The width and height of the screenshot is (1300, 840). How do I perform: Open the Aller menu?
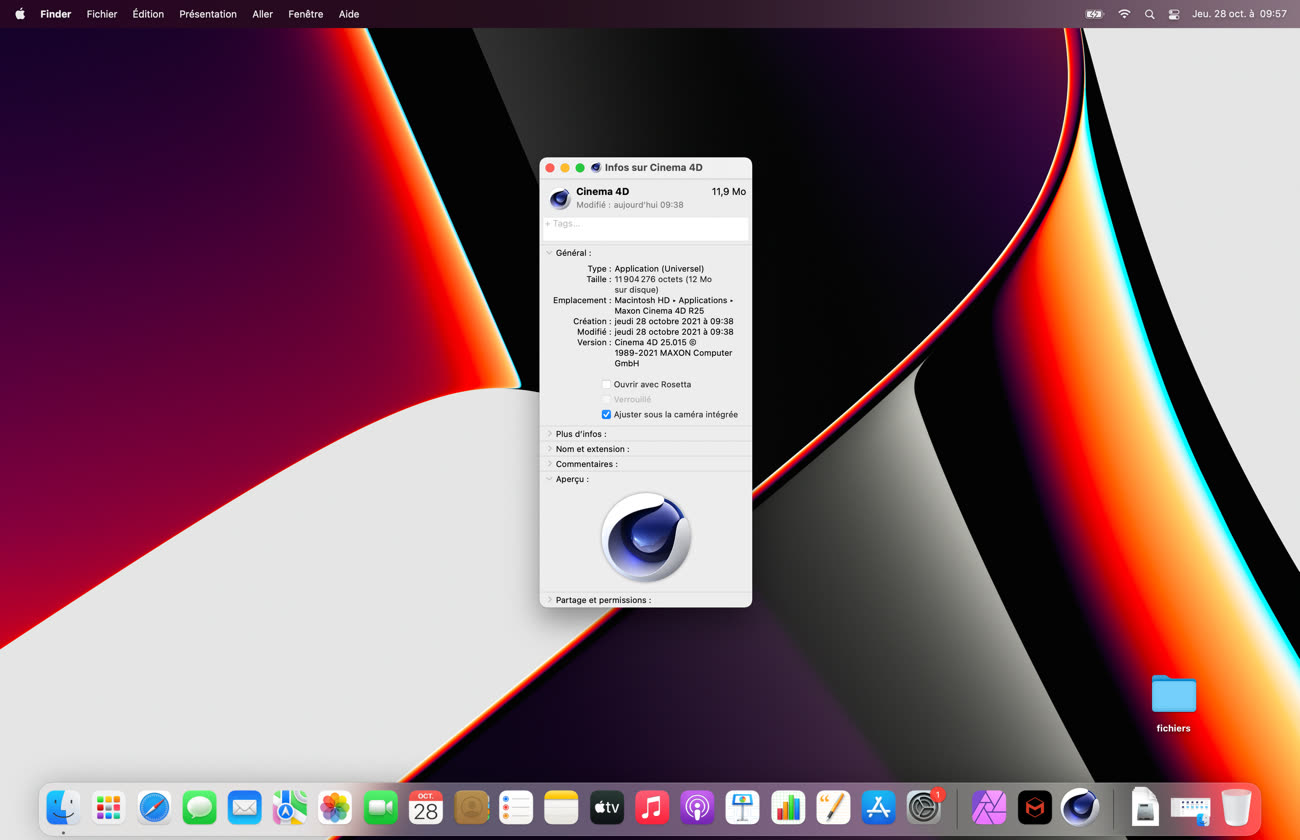tap(263, 14)
